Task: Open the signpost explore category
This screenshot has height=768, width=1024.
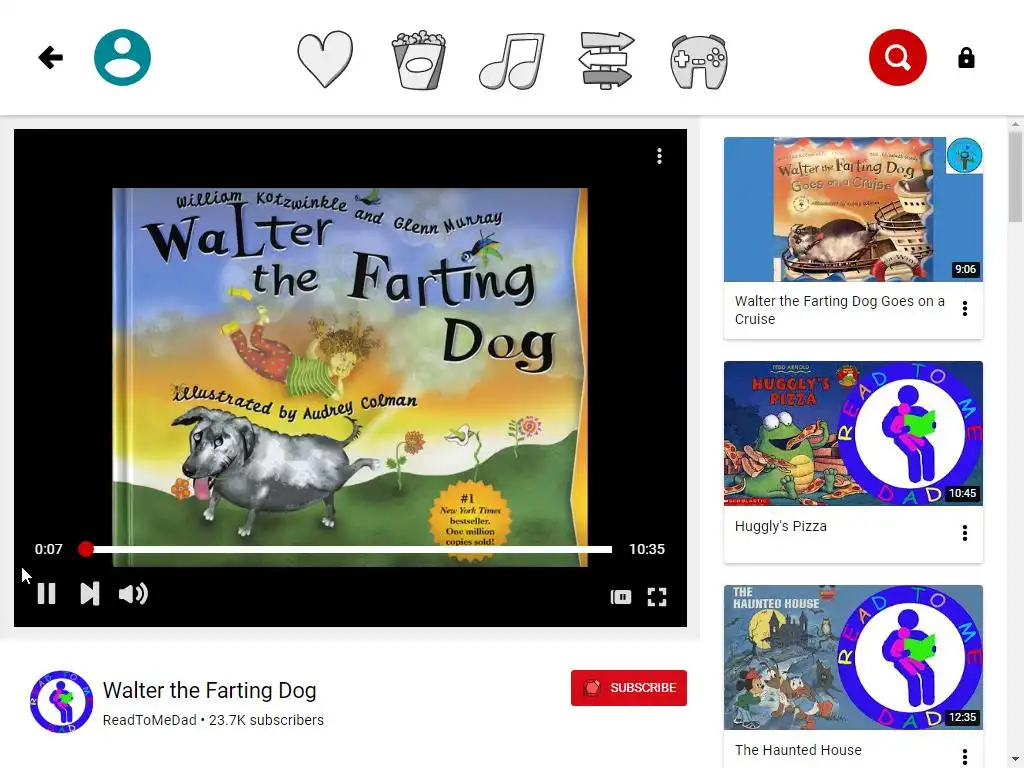Action: click(x=606, y=60)
